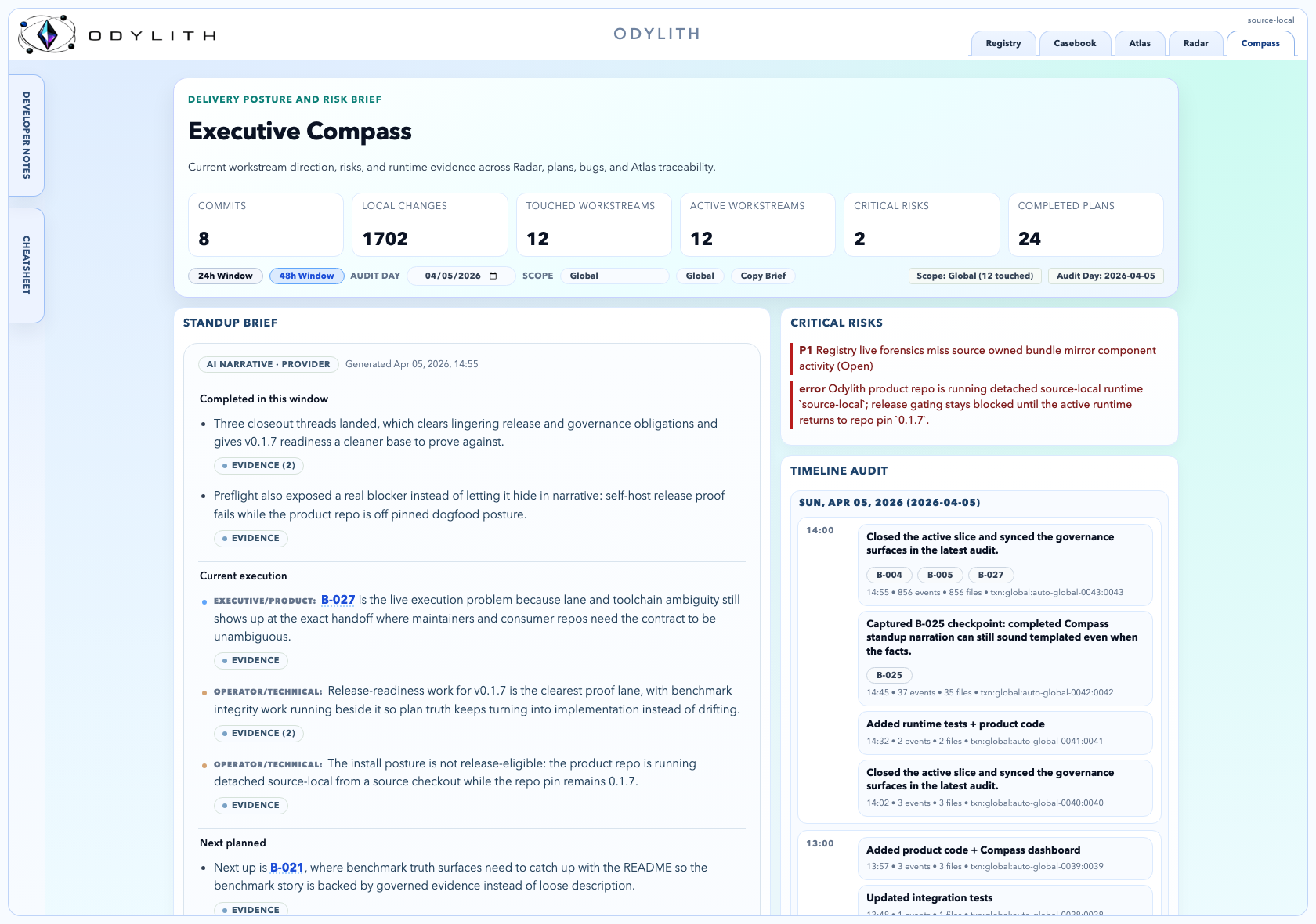Expand EVIDENCE under preflight blocker item
1316x924 pixels.
251,538
